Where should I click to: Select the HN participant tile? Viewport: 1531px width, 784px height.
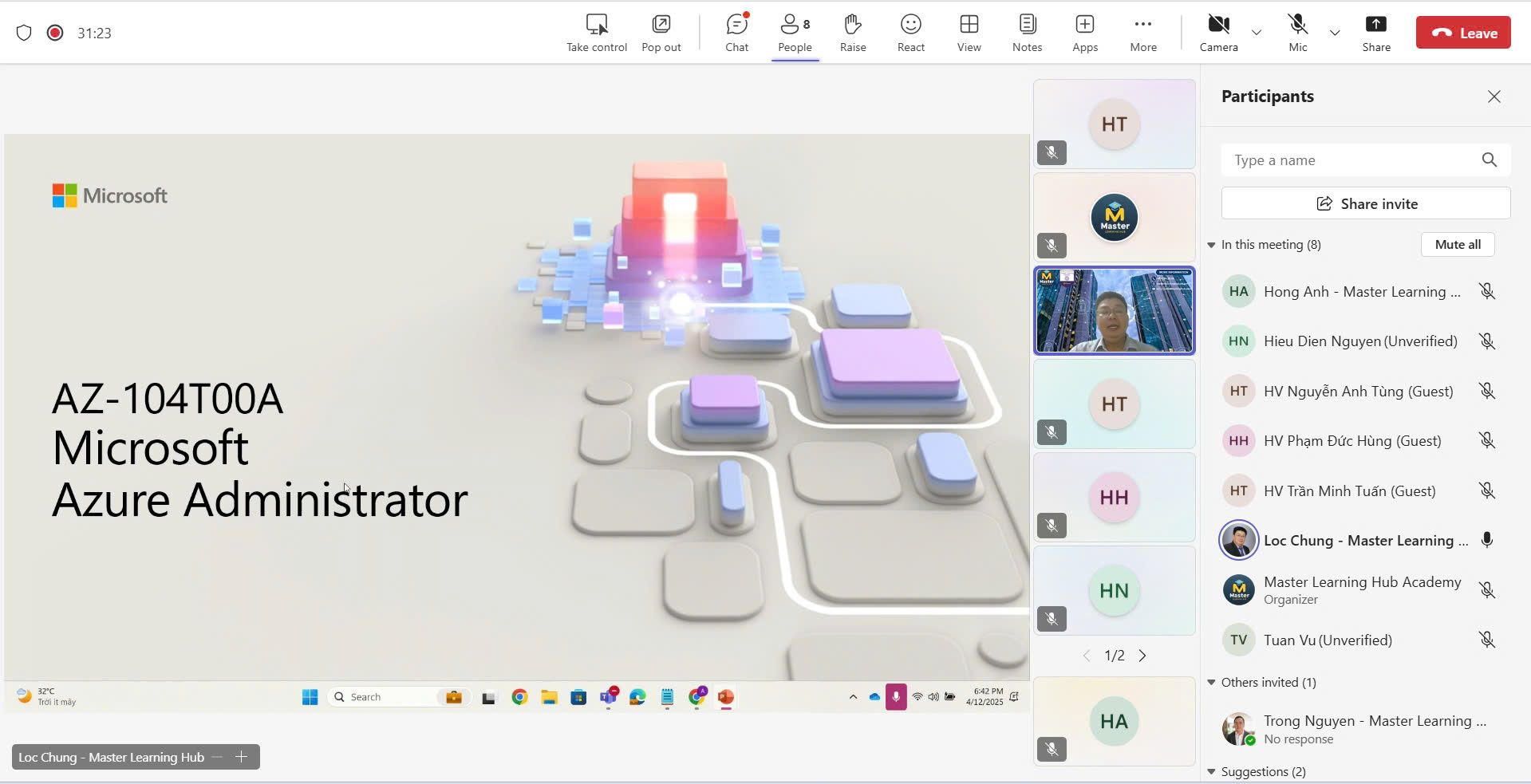pyautogui.click(x=1115, y=591)
